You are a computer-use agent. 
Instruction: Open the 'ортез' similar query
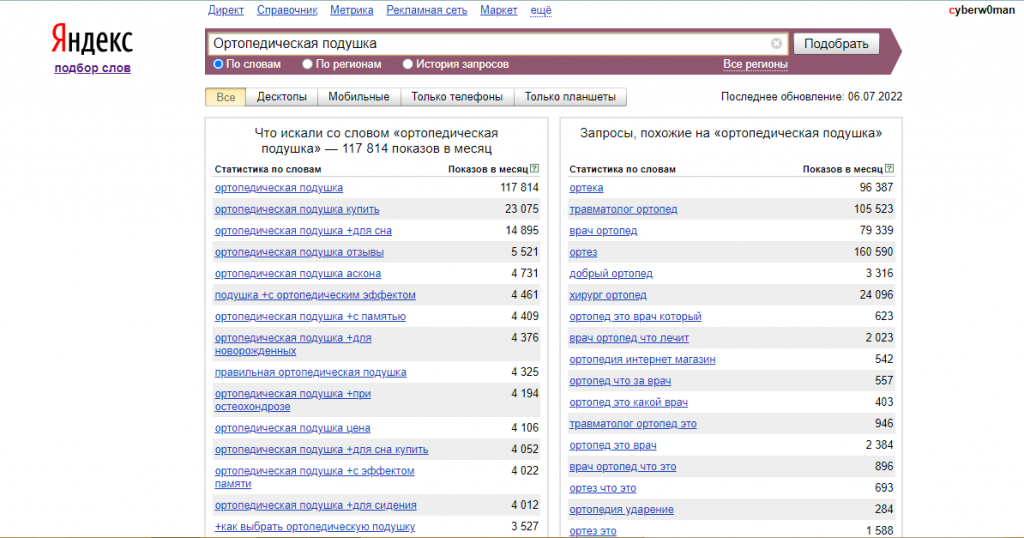[583, 252]
